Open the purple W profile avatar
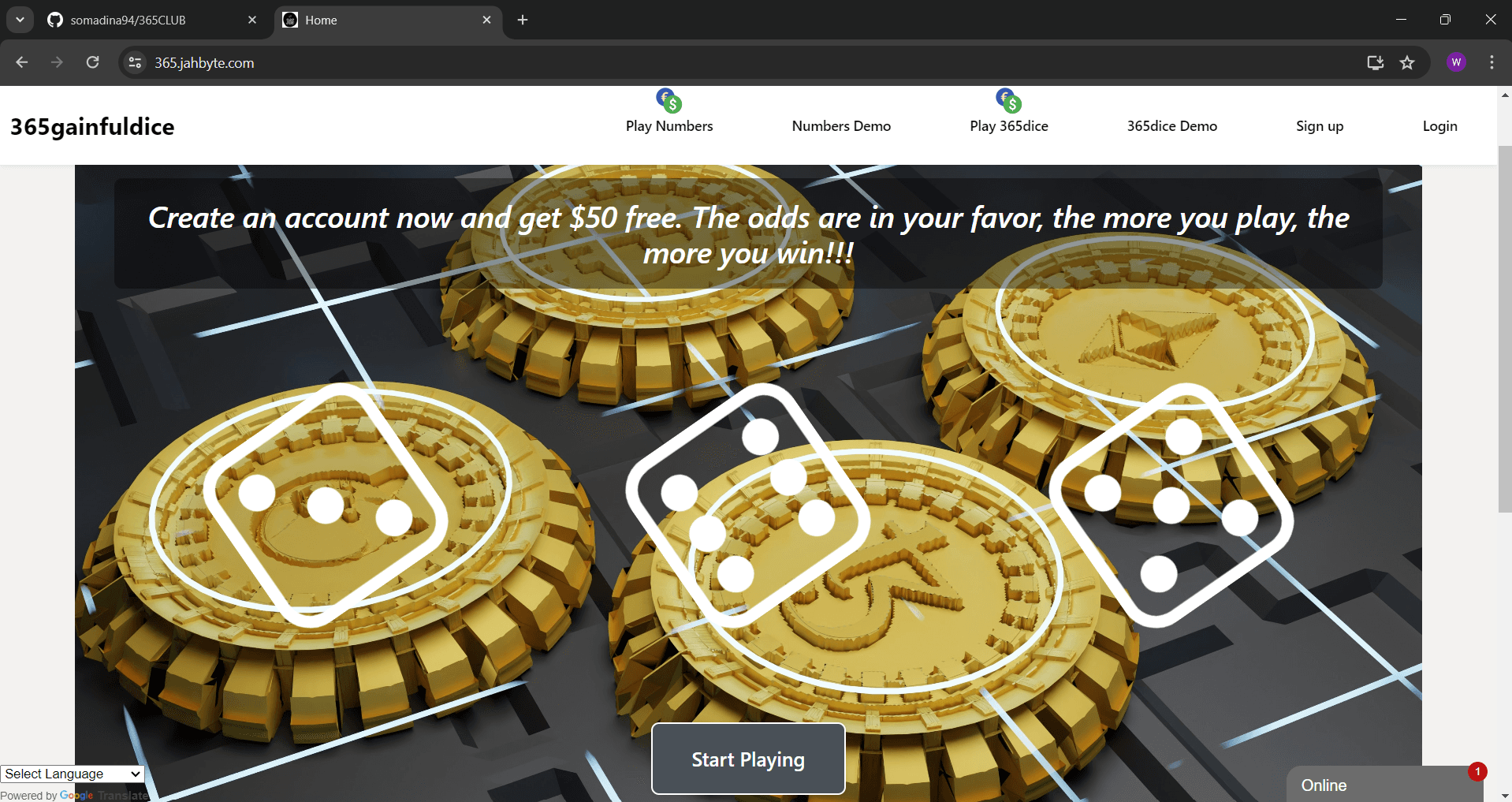 pos(1456,62)
